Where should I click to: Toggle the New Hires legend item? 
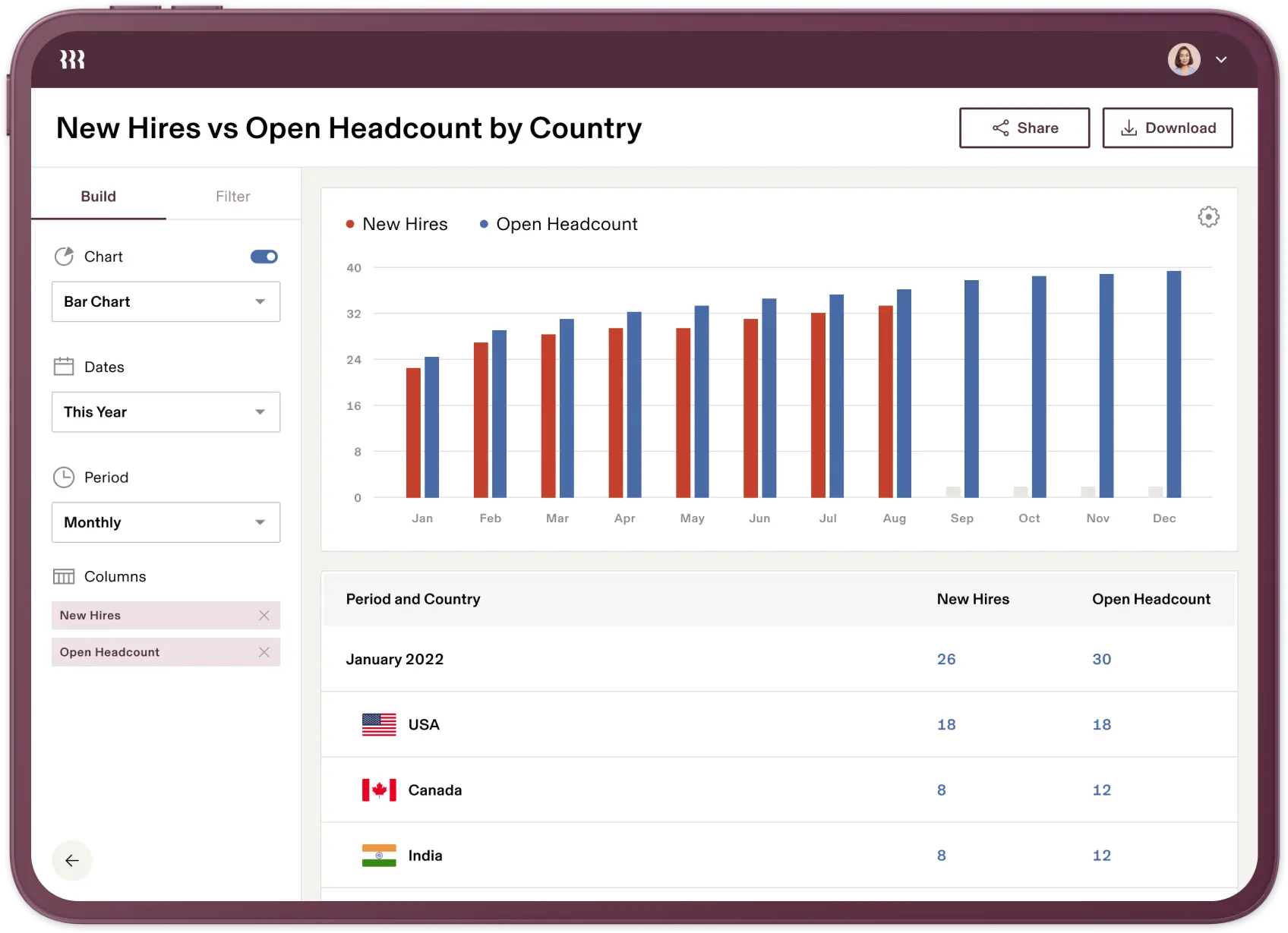click(x=396, y=224)
